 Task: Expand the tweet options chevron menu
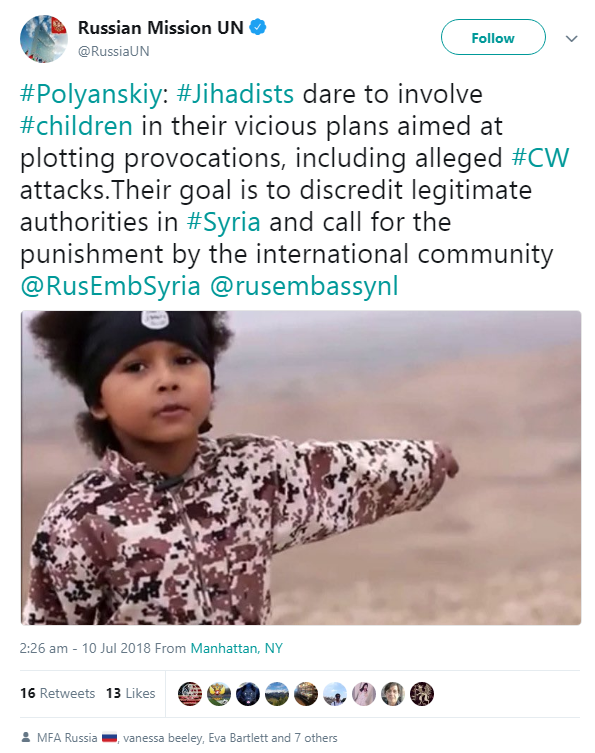(x=571, y=38)
